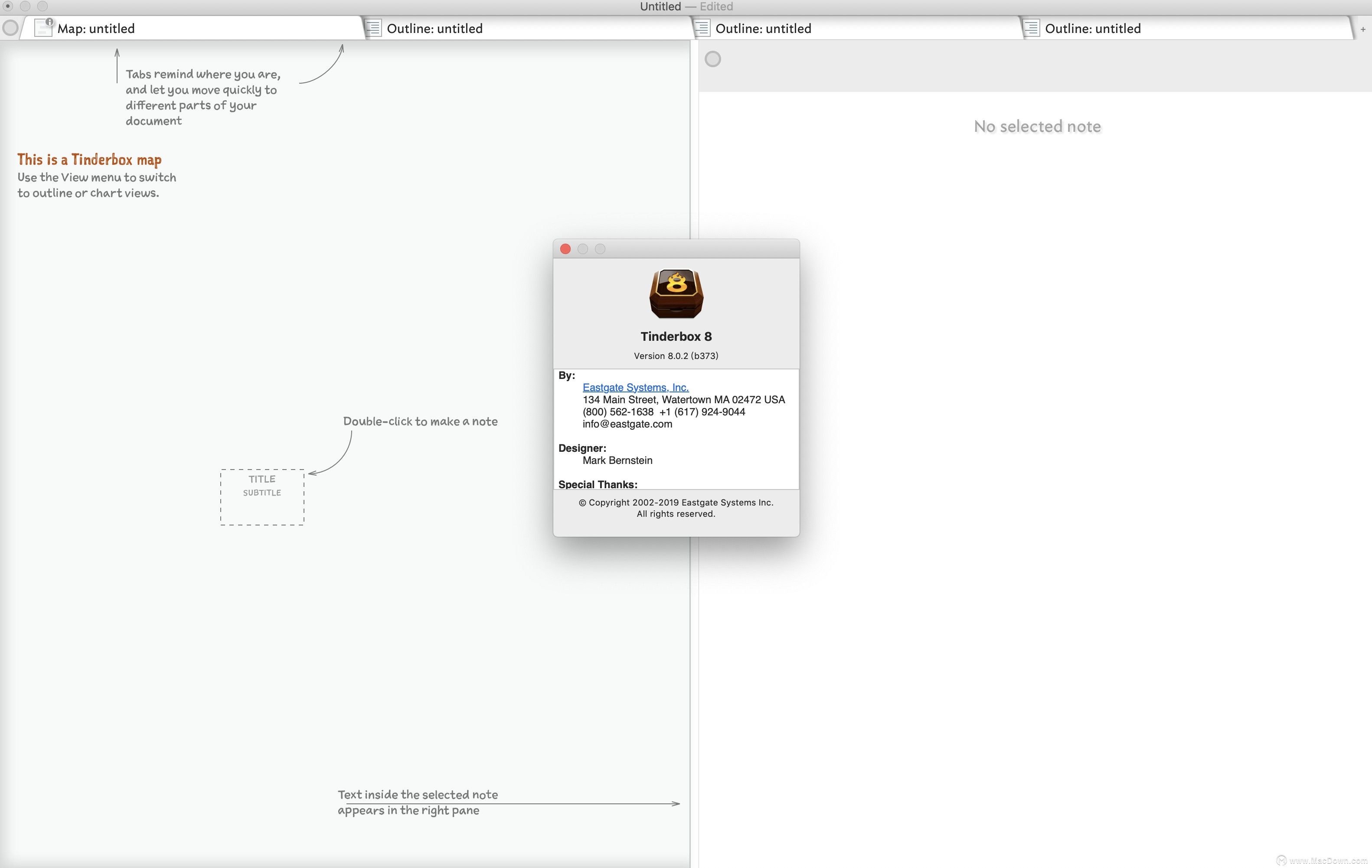
Task: Click the 'Untitled — Edited' window title
Action: (x=686, y=6)
